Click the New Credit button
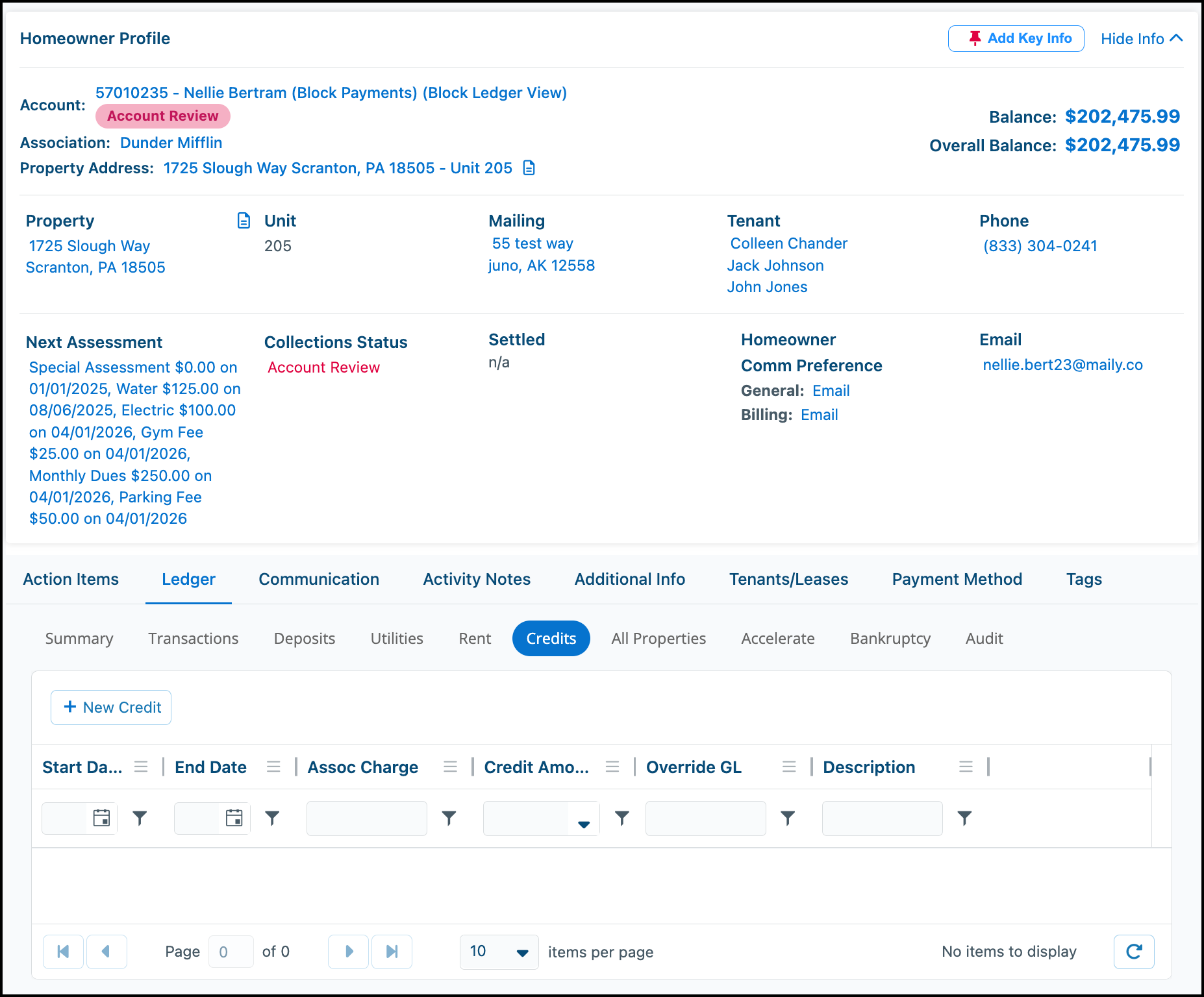The width and height of the screenshot is (1204, 997). point(111,708)
